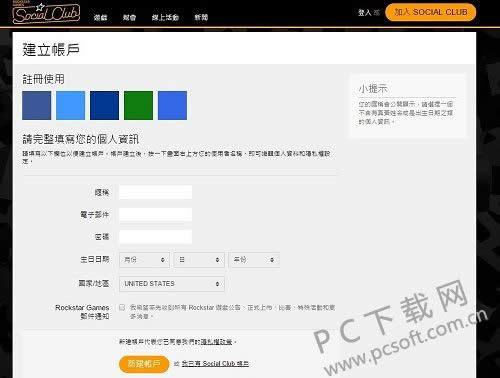Click the 小提示 tips heading
The image size is (500, 378).
373,89
